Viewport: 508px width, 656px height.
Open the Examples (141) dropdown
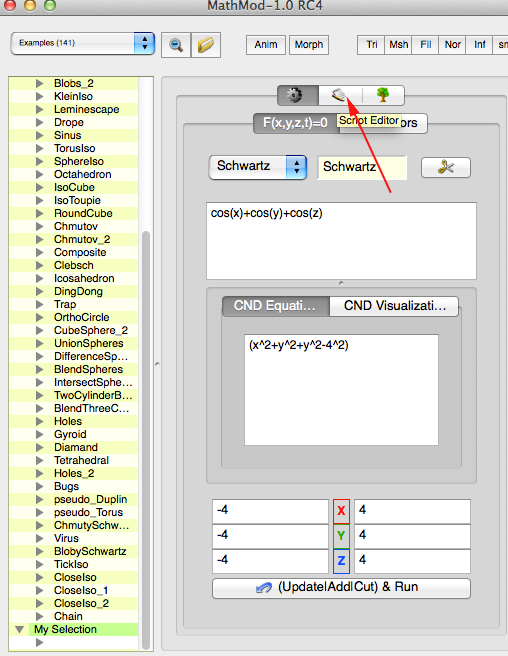click(x=83, y=43)
